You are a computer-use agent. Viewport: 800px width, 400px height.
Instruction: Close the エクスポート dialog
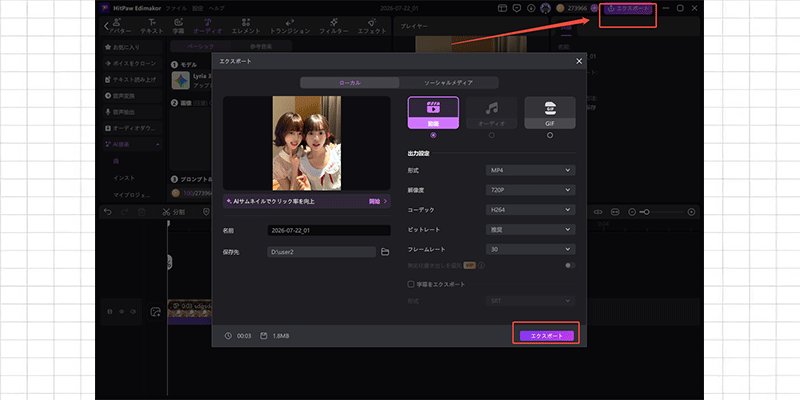point(579,61)
